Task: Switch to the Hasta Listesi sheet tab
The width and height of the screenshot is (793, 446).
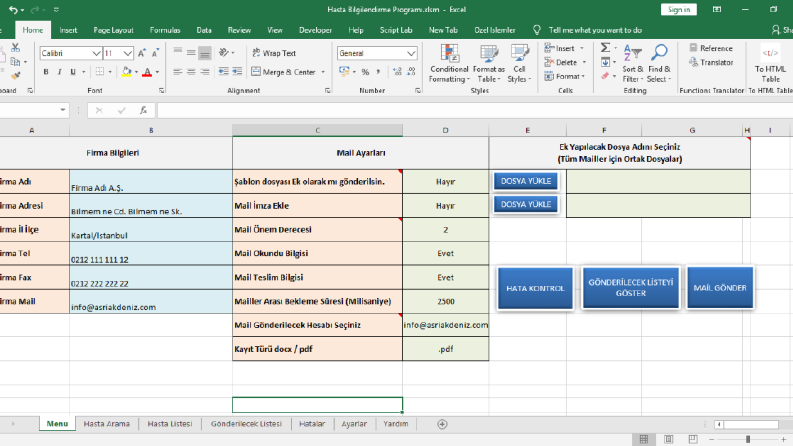Action: click(169, 424)
